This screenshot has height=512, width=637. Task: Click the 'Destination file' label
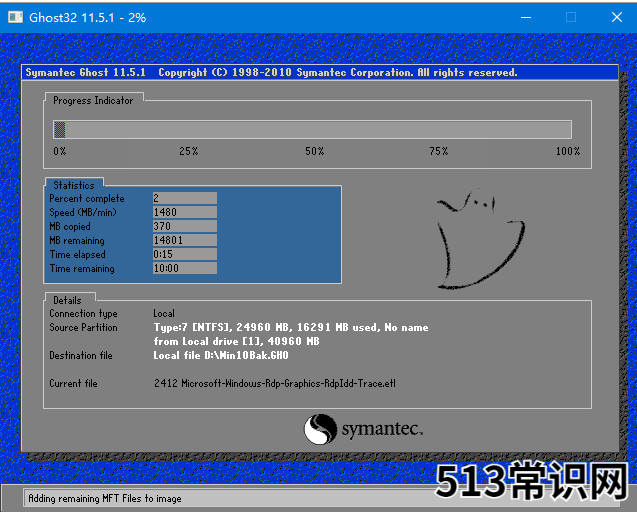tap(81, 356)
